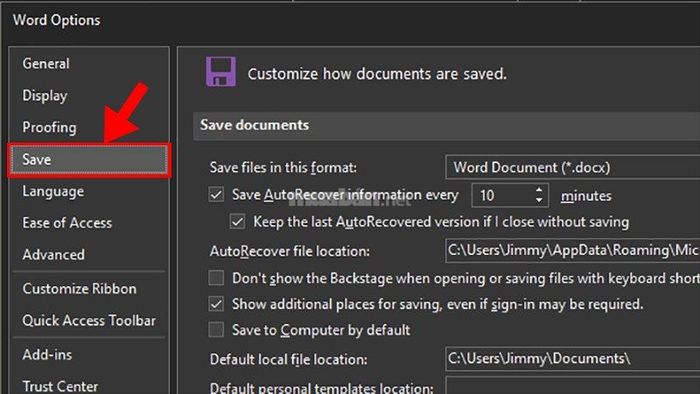
Task: Decrease AutoRecover minutes with down arrow
Action: click(x=539, y=200)
